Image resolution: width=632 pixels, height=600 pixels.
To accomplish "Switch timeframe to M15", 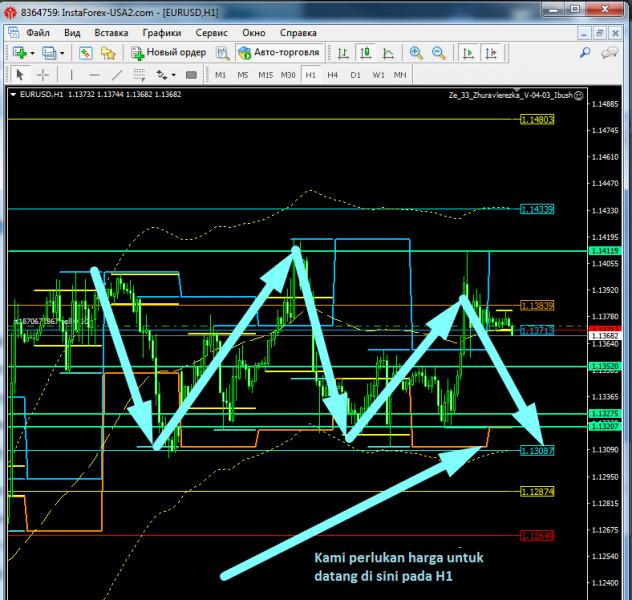I will coord(266,75).
